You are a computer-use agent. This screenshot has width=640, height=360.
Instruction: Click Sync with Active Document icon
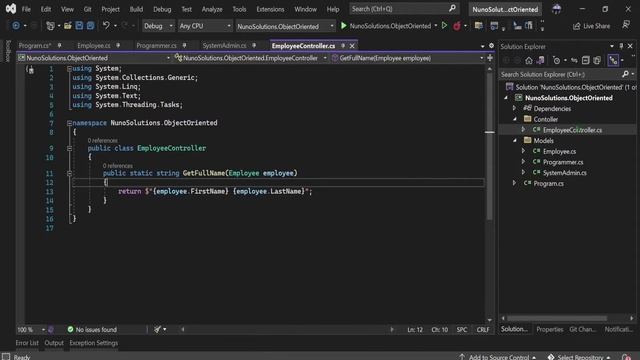tap(574, 60)
